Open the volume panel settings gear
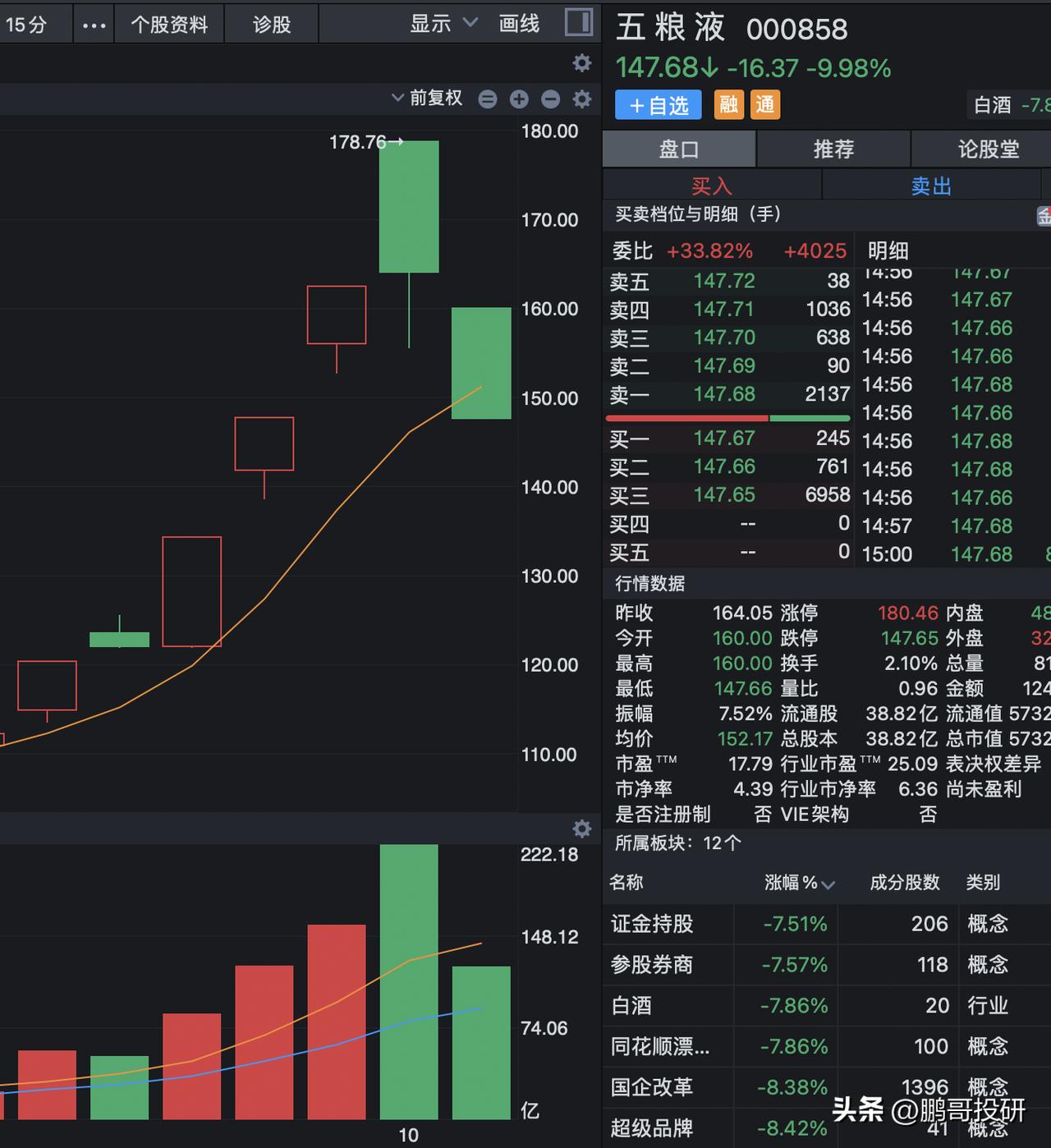The width and height of the screenshot is (1051, 1148). tap(582, 829)
